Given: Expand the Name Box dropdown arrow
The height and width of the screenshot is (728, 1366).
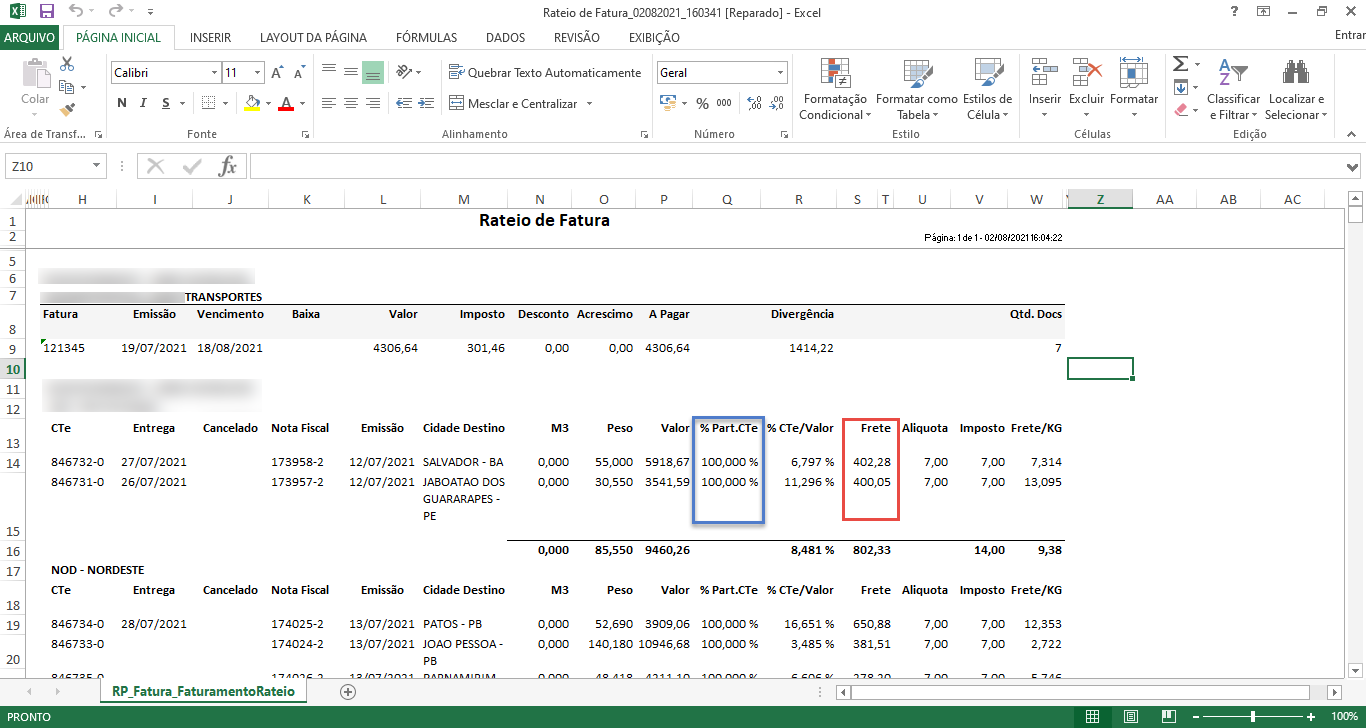Looking at the screenshot, I should pyautogui.click(x=97, y=166).
